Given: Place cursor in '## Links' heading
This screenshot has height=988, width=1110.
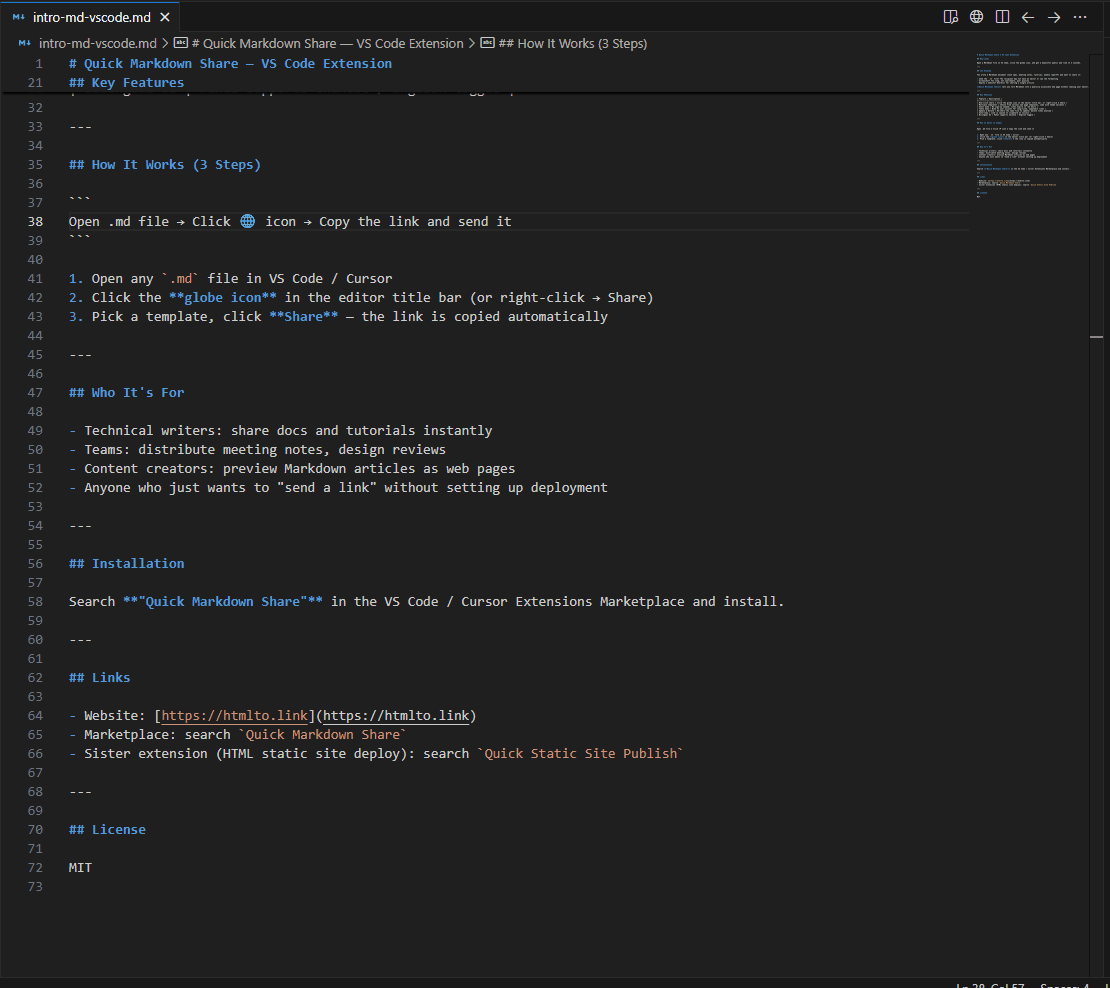Looking at the screenshot, I should click(x=99, y=678).
